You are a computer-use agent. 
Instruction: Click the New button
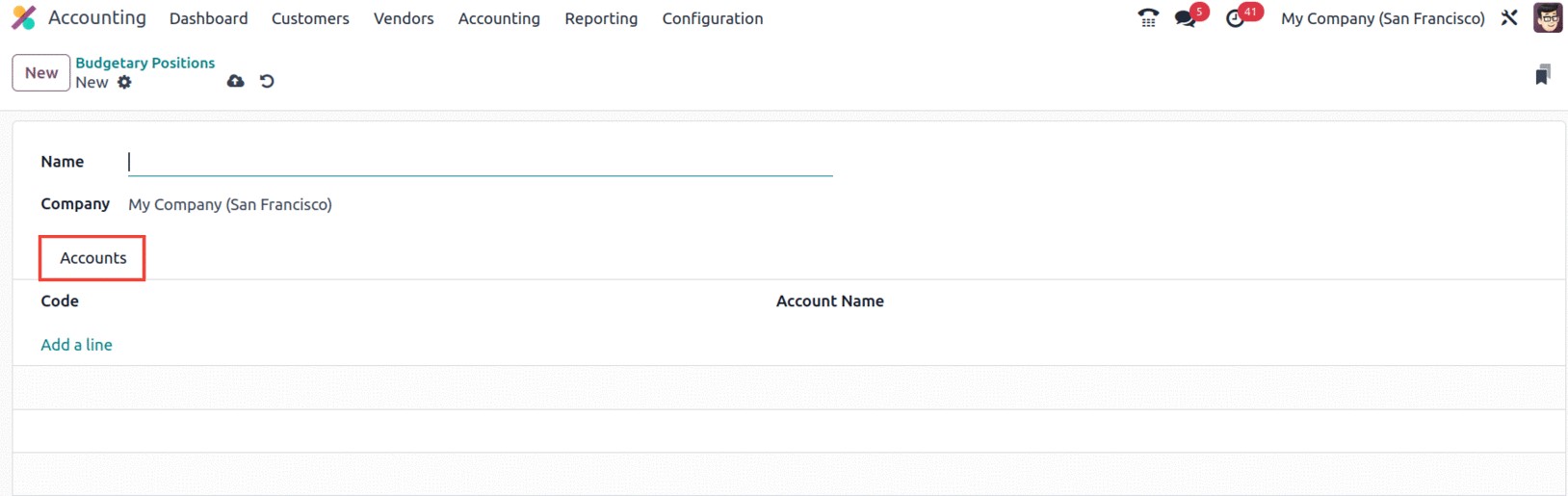pos(41,73)
